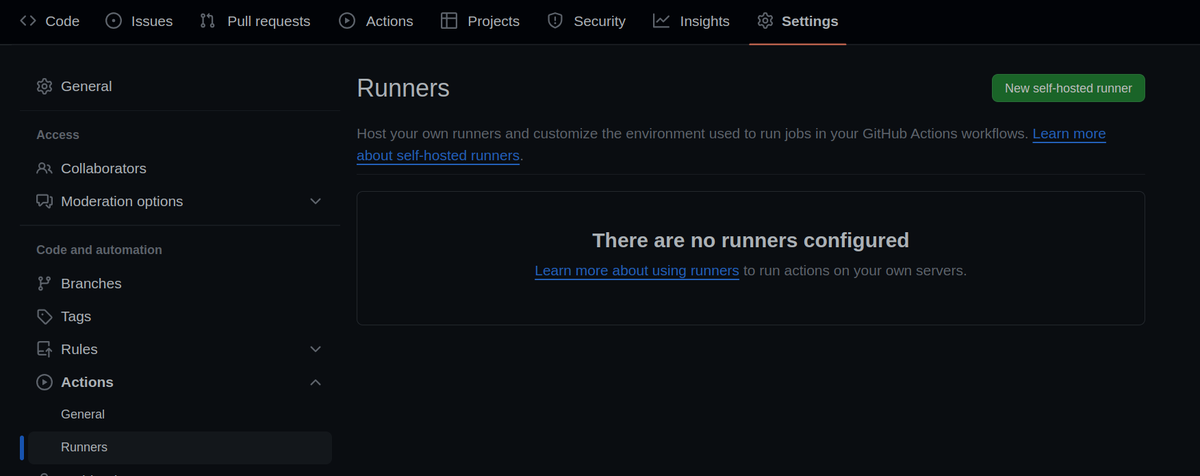Open Tags settings page
Image resolution: width=1200 pixels, height=476 pixels.
180,316
